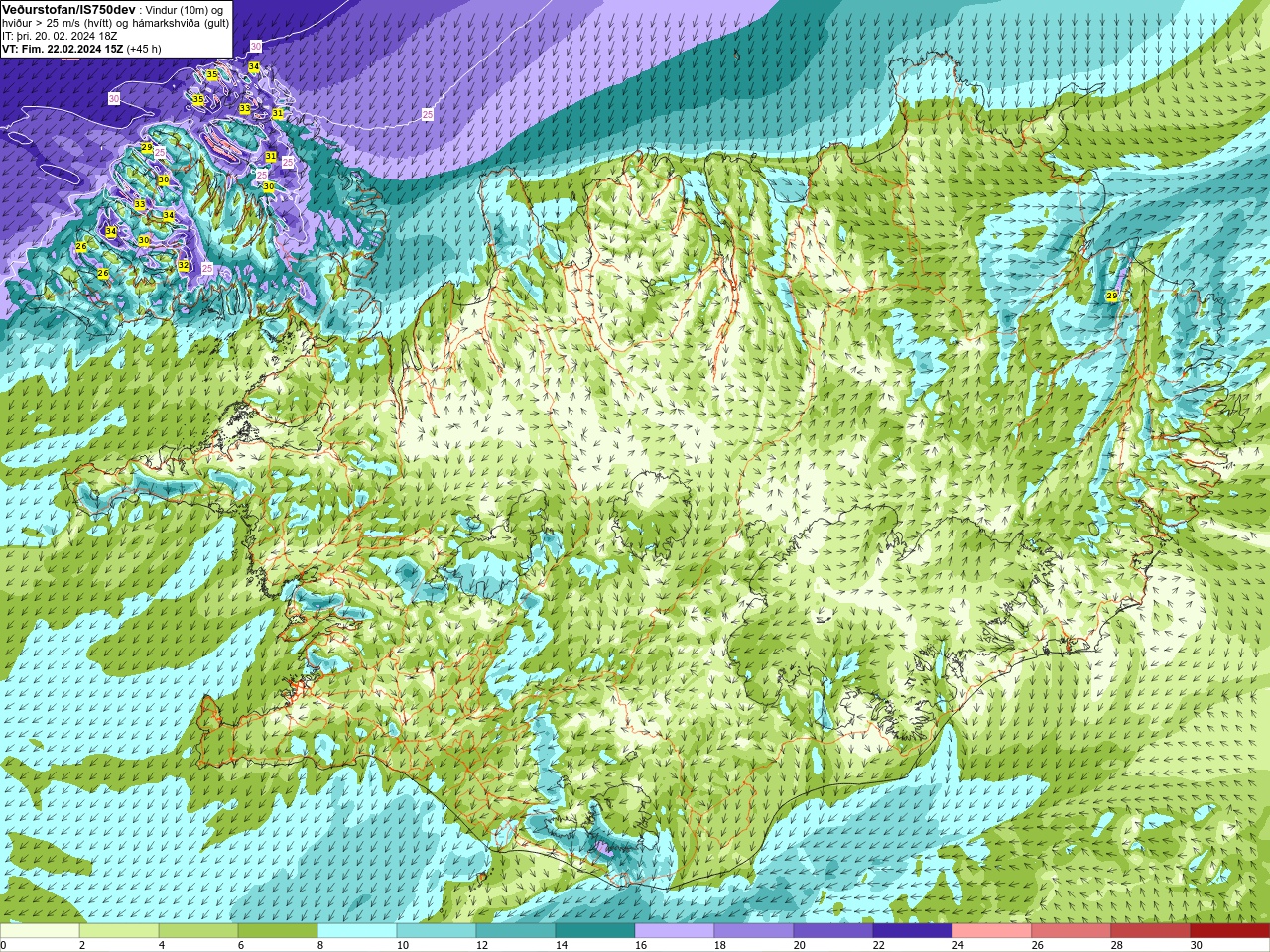Click the legend tick label "28"
The width and height of the screenshot is (1270, 952).
1116,945
